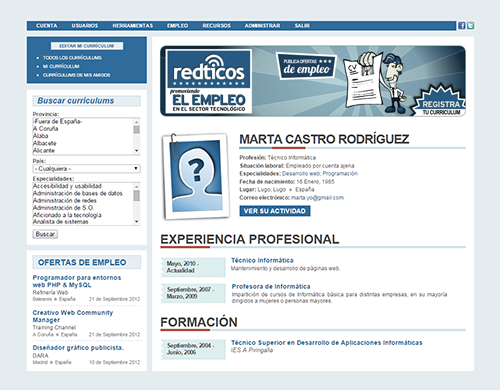Screen dimensions: 500x390
Task: Click the Desarrollo web specialty link
Action: tap(301, 174)
